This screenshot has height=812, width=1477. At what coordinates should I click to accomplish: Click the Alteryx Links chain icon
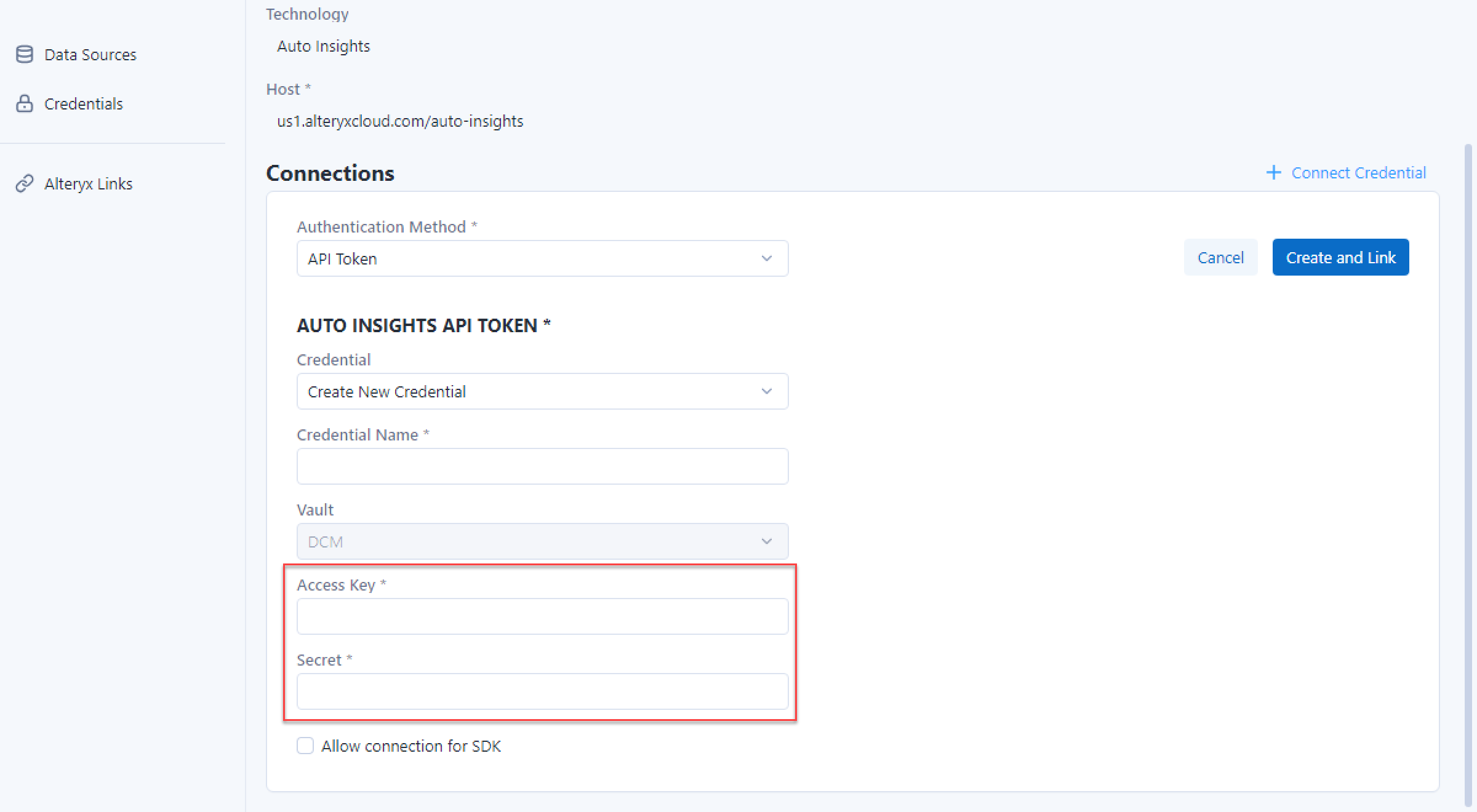pos(25,183)
